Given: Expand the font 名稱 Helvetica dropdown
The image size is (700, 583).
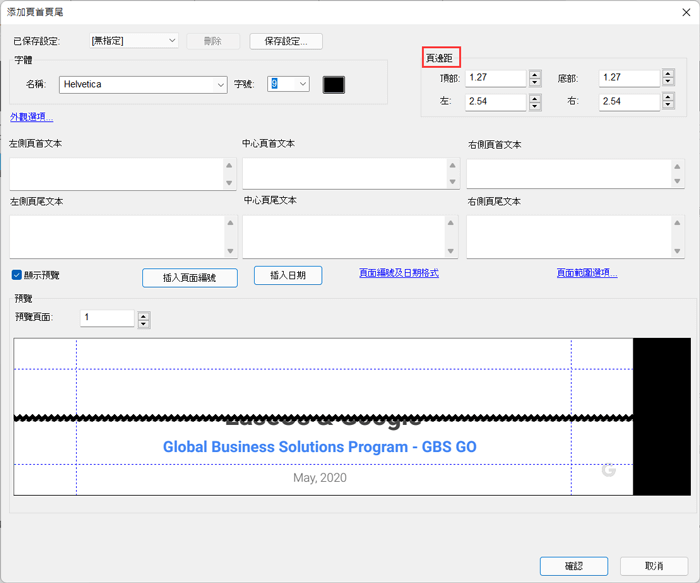Looking at the screenshot, I should click(x=221, y=85).
